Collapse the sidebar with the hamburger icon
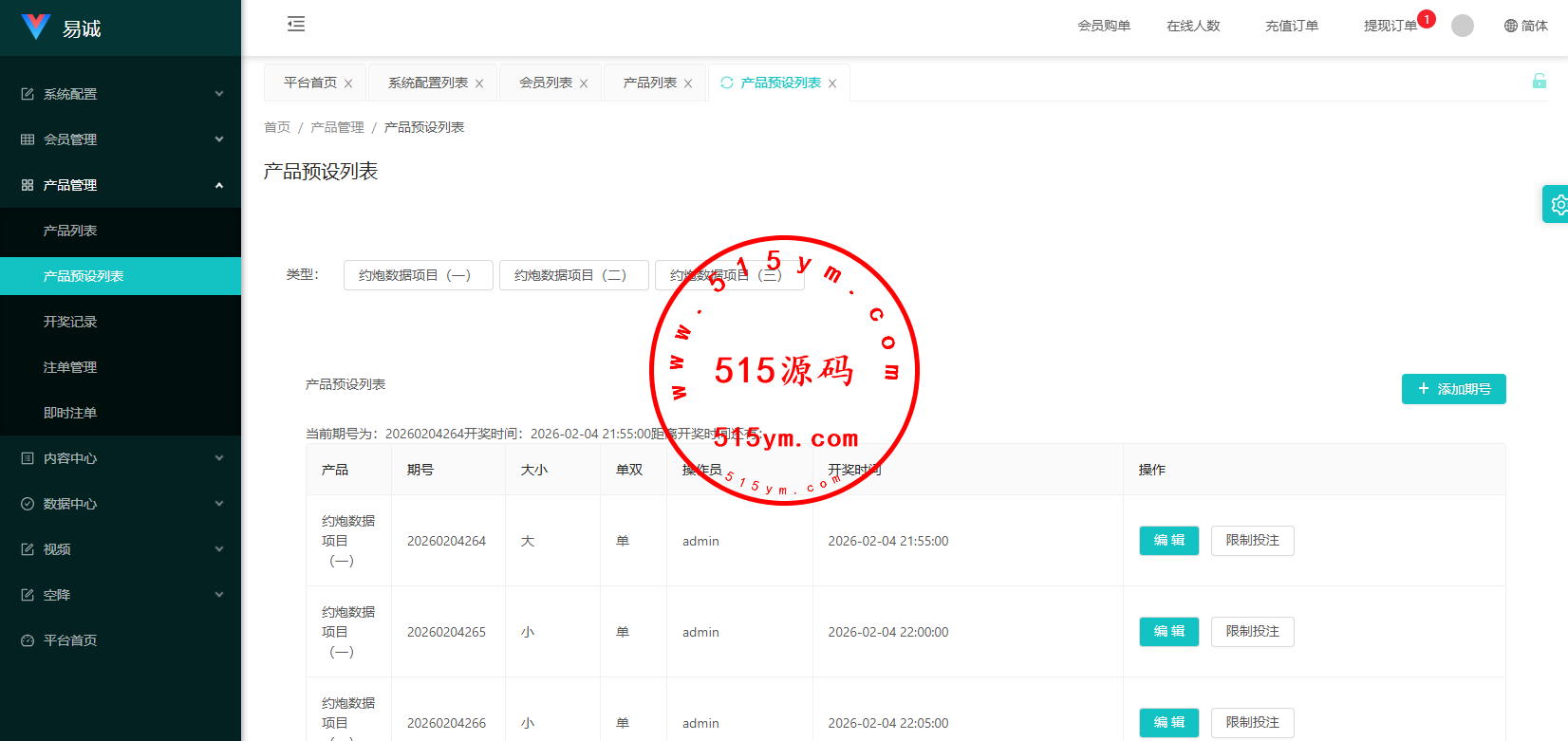The width and height of the screenshot is (1568, 741). pyautogui.click(x=296, y=25)
